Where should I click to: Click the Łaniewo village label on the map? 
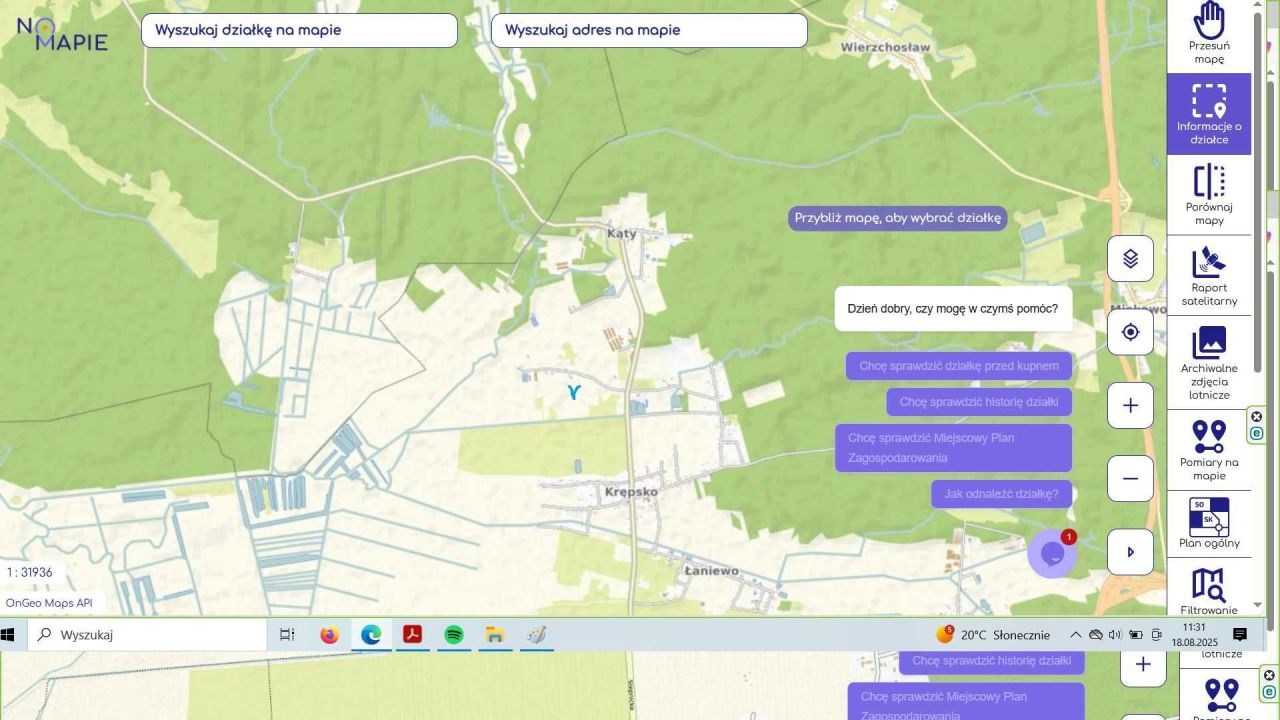[x=712, y=571]
